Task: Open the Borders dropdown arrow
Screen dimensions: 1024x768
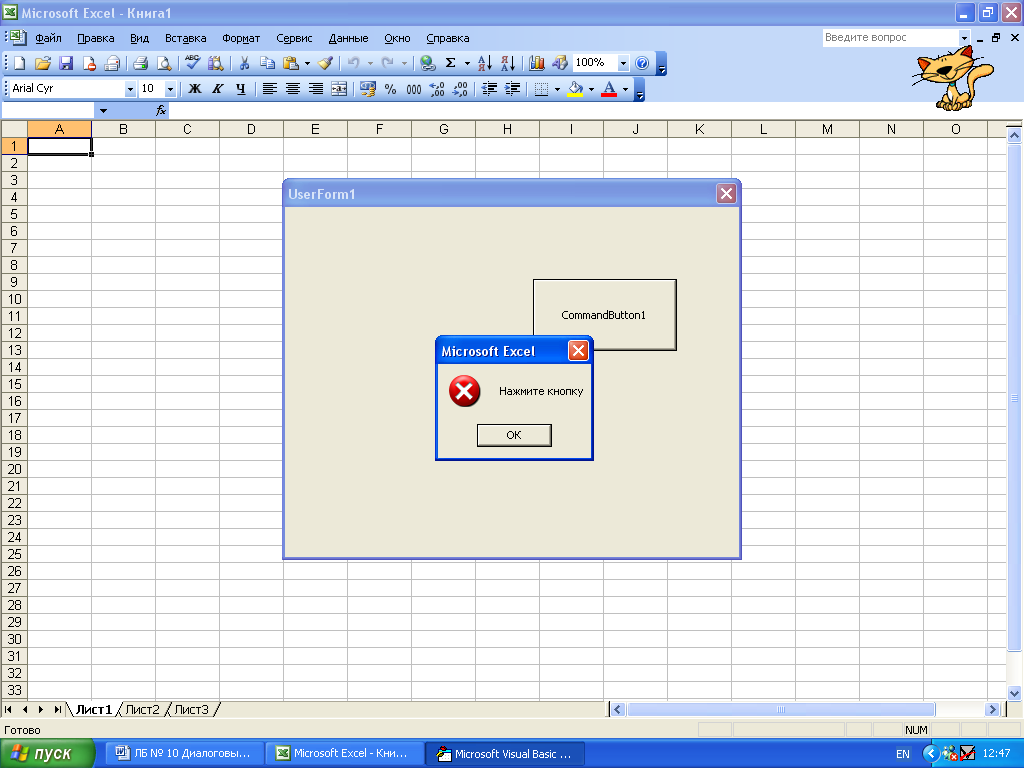Action: click(557, 89)
